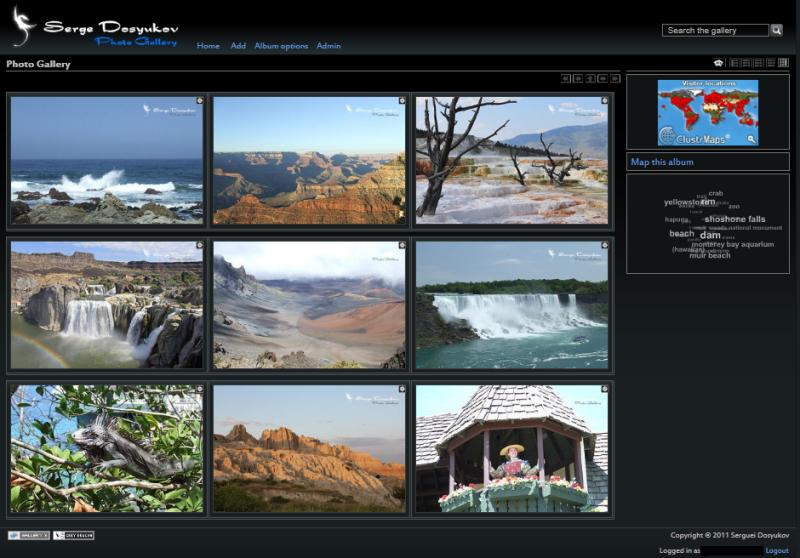Open the Admin menu
800x558 pixels.
(329, 46)
